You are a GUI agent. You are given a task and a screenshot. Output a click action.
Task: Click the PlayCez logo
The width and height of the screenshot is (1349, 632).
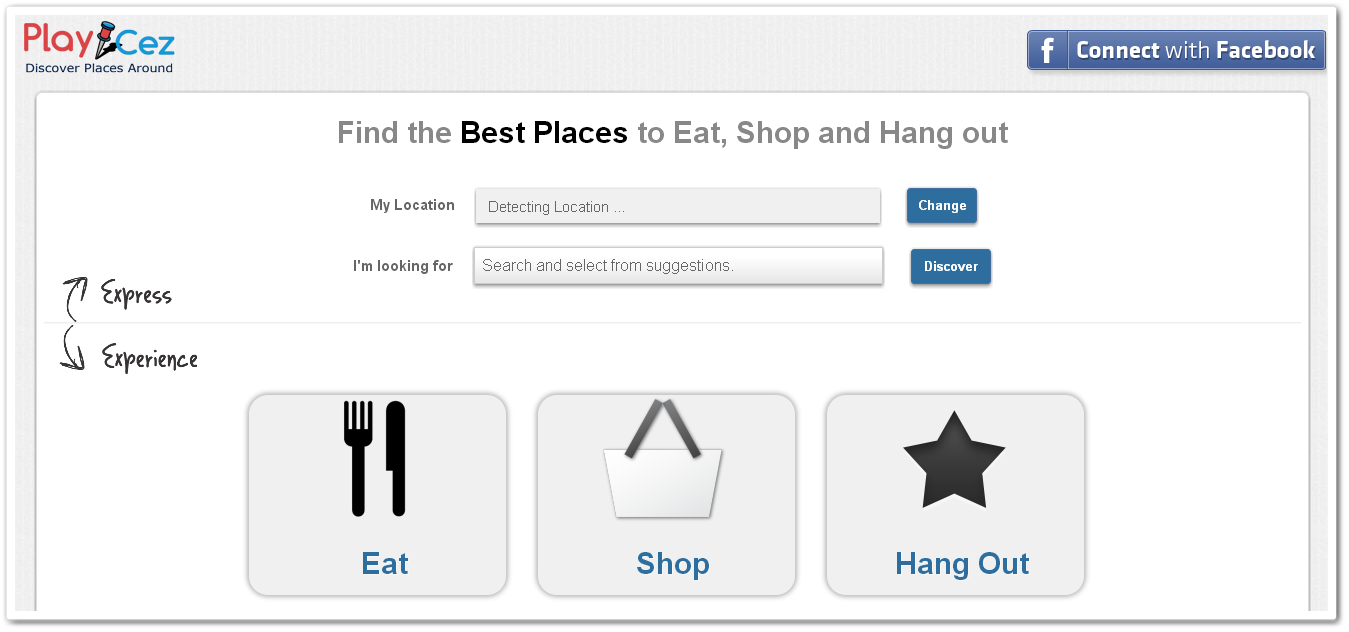click(99, 48)
